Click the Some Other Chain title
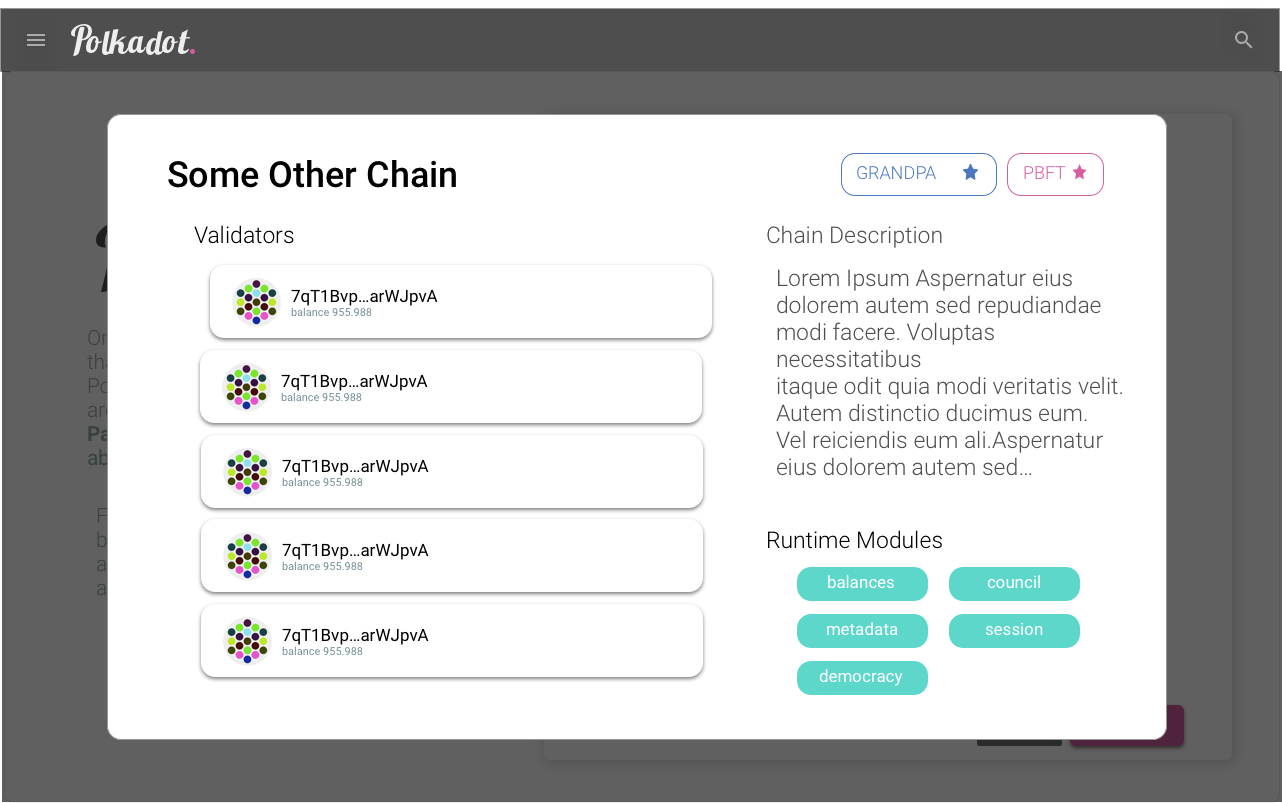1282x803 pixels. (312, 175)
